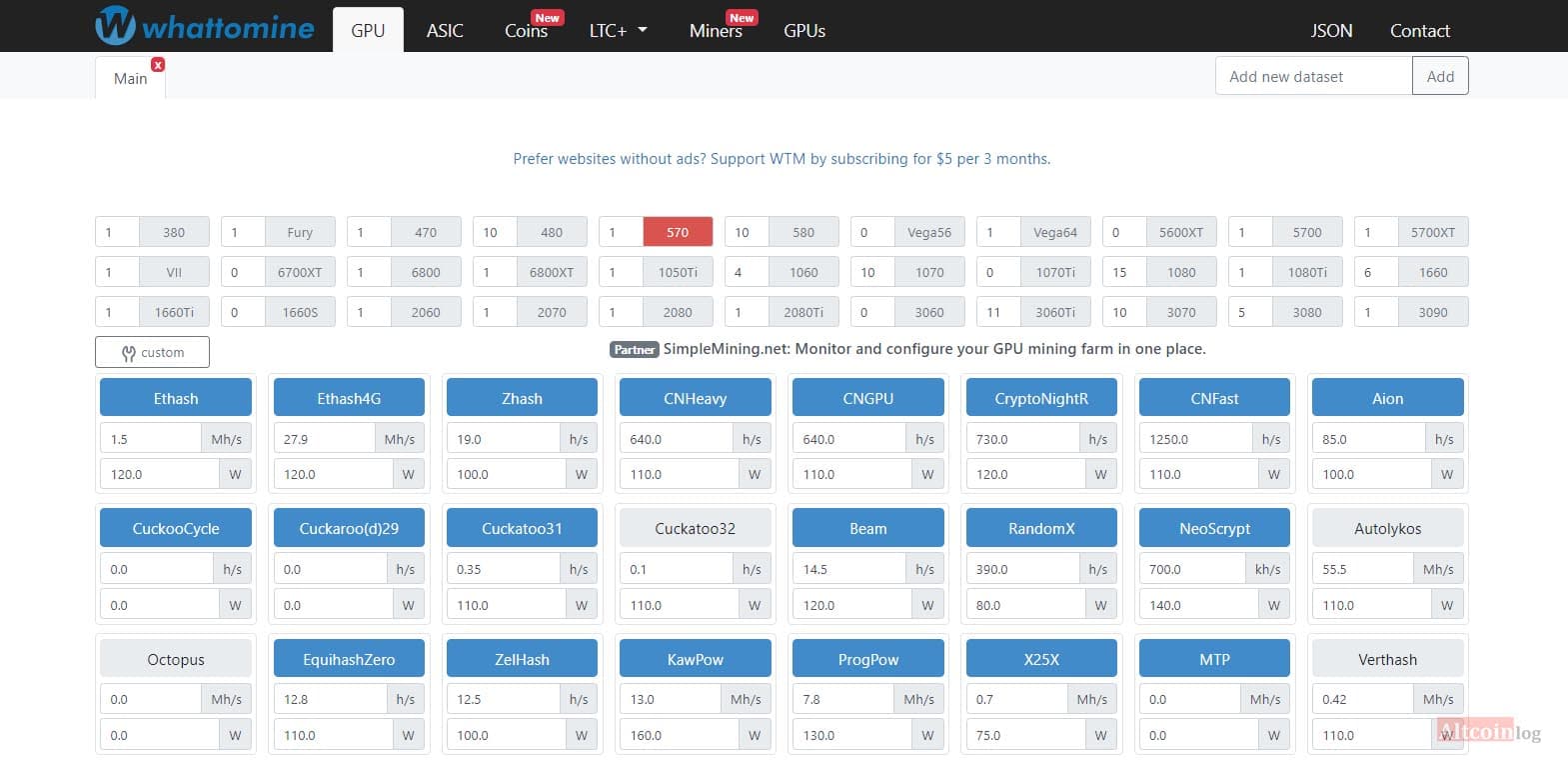The image size is (1568, 763).
Task: Enable the Octopus algorithm
Action: [176, 659]
